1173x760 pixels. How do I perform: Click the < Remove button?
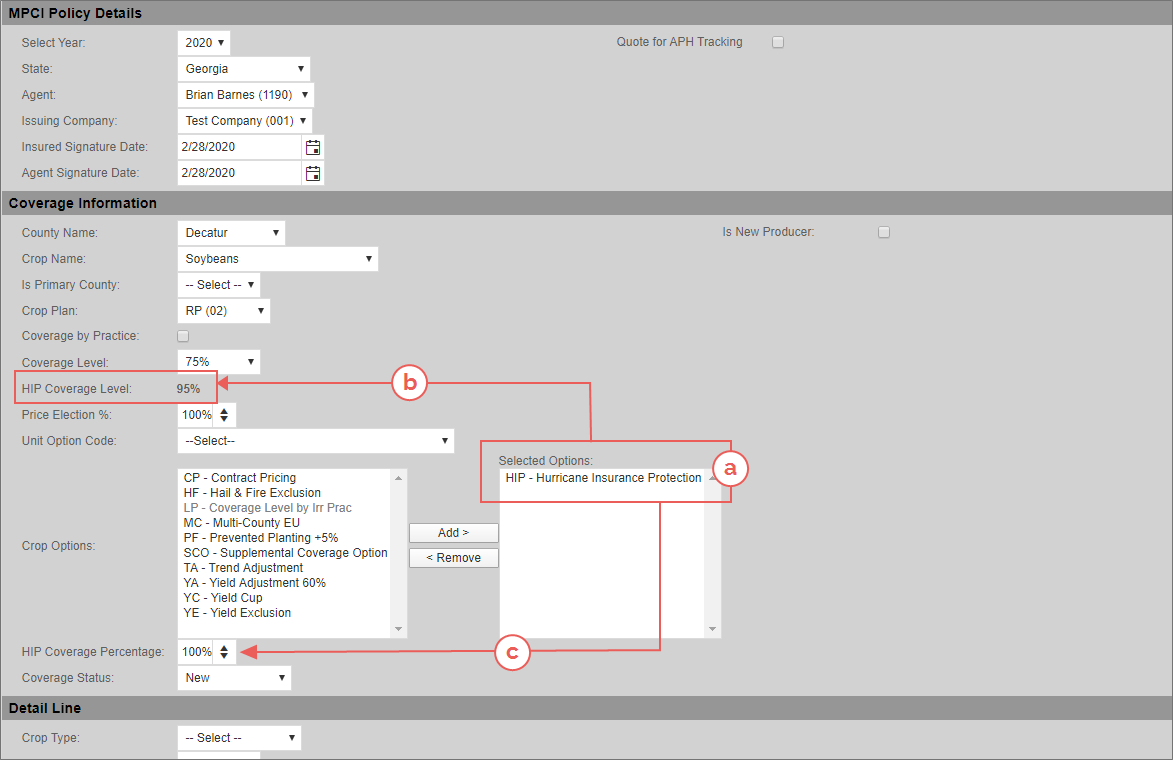(x=453, y=558)
